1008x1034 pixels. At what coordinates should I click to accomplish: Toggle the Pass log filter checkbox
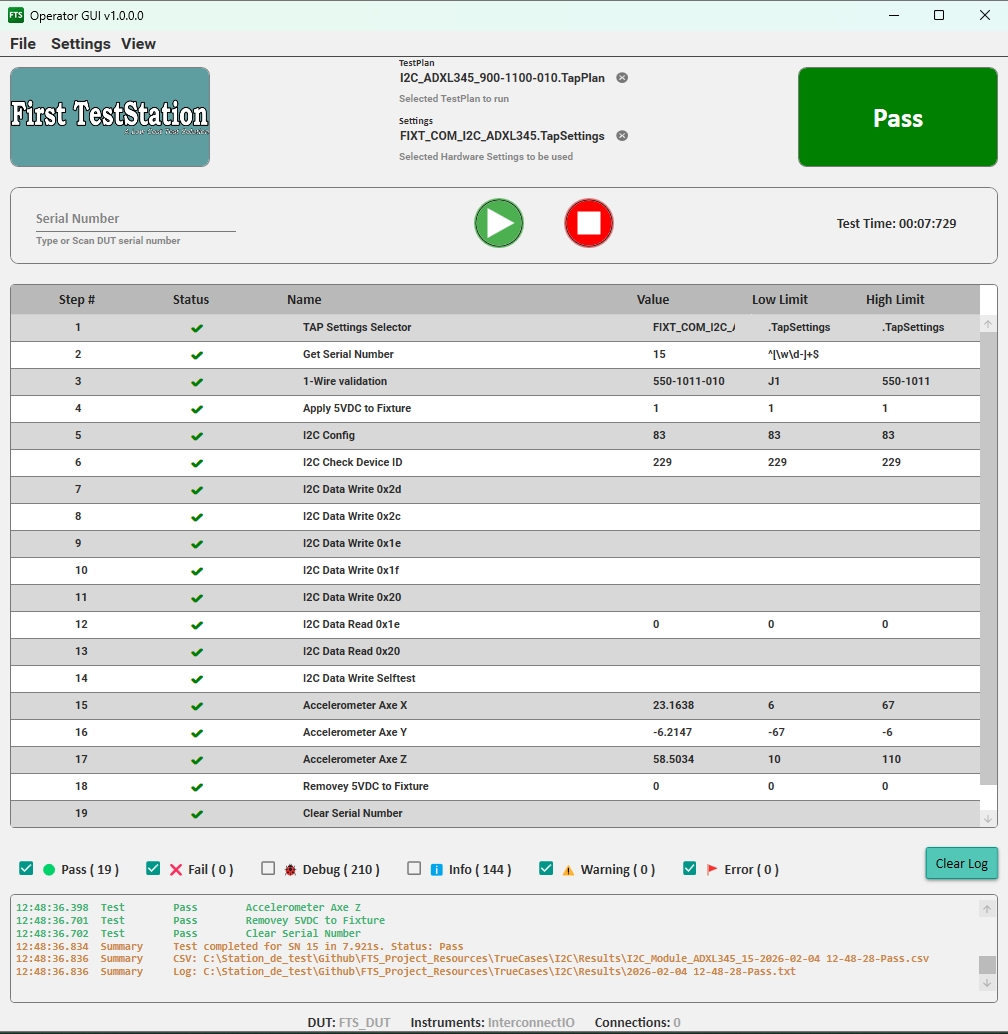[x=26, y=869]
